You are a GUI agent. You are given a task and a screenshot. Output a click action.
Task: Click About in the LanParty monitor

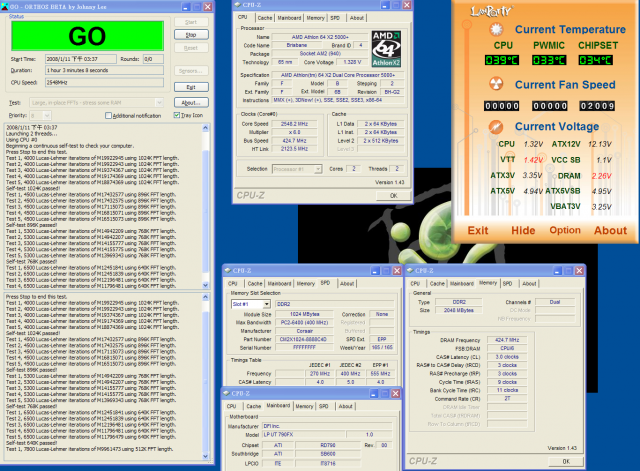click(x=611, y=231)
